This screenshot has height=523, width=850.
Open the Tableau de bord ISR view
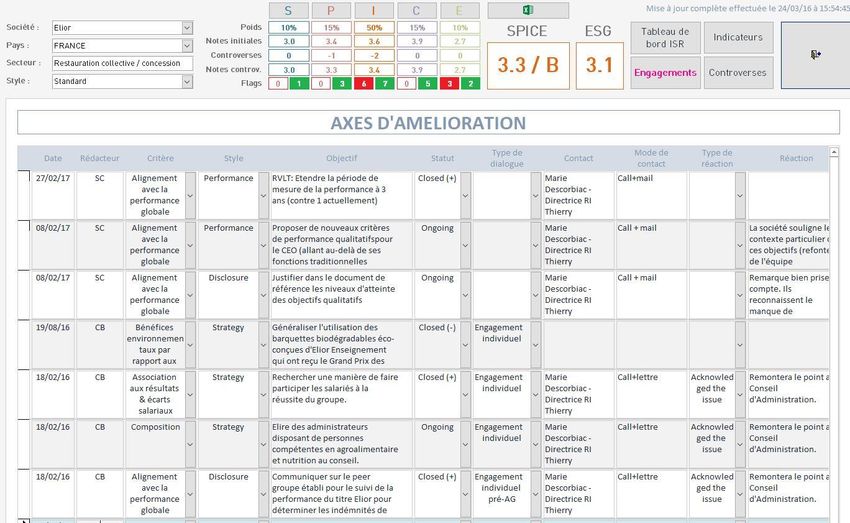click(x=665, y=38)
